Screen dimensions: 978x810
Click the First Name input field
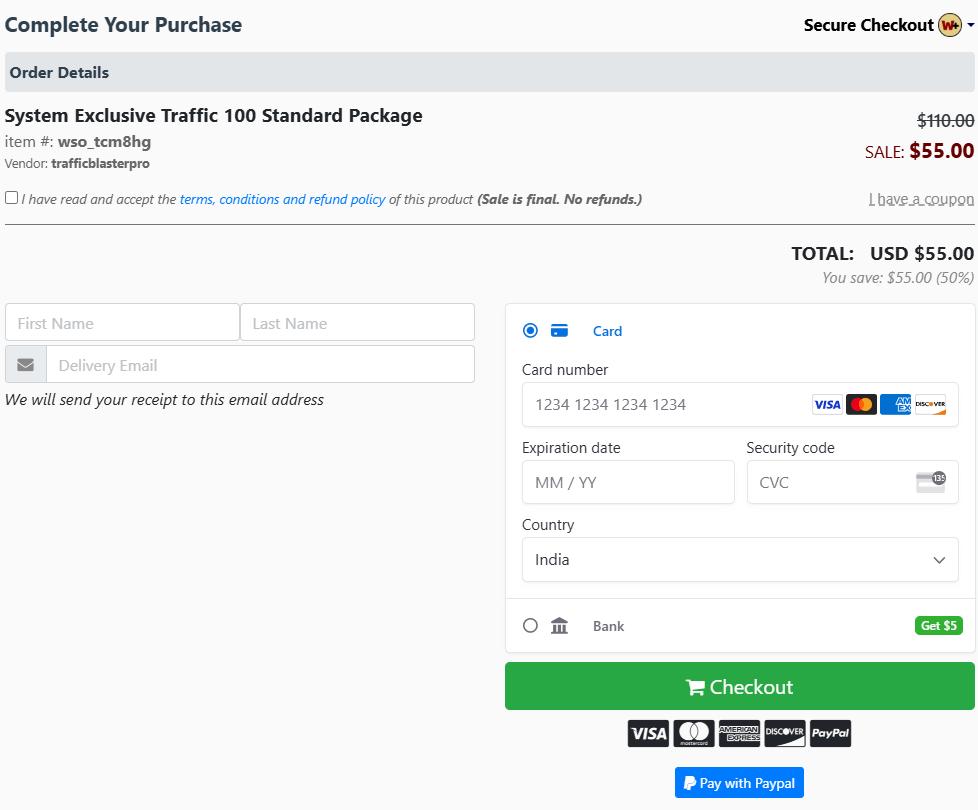pyautogui.click(x=122, y=323)
